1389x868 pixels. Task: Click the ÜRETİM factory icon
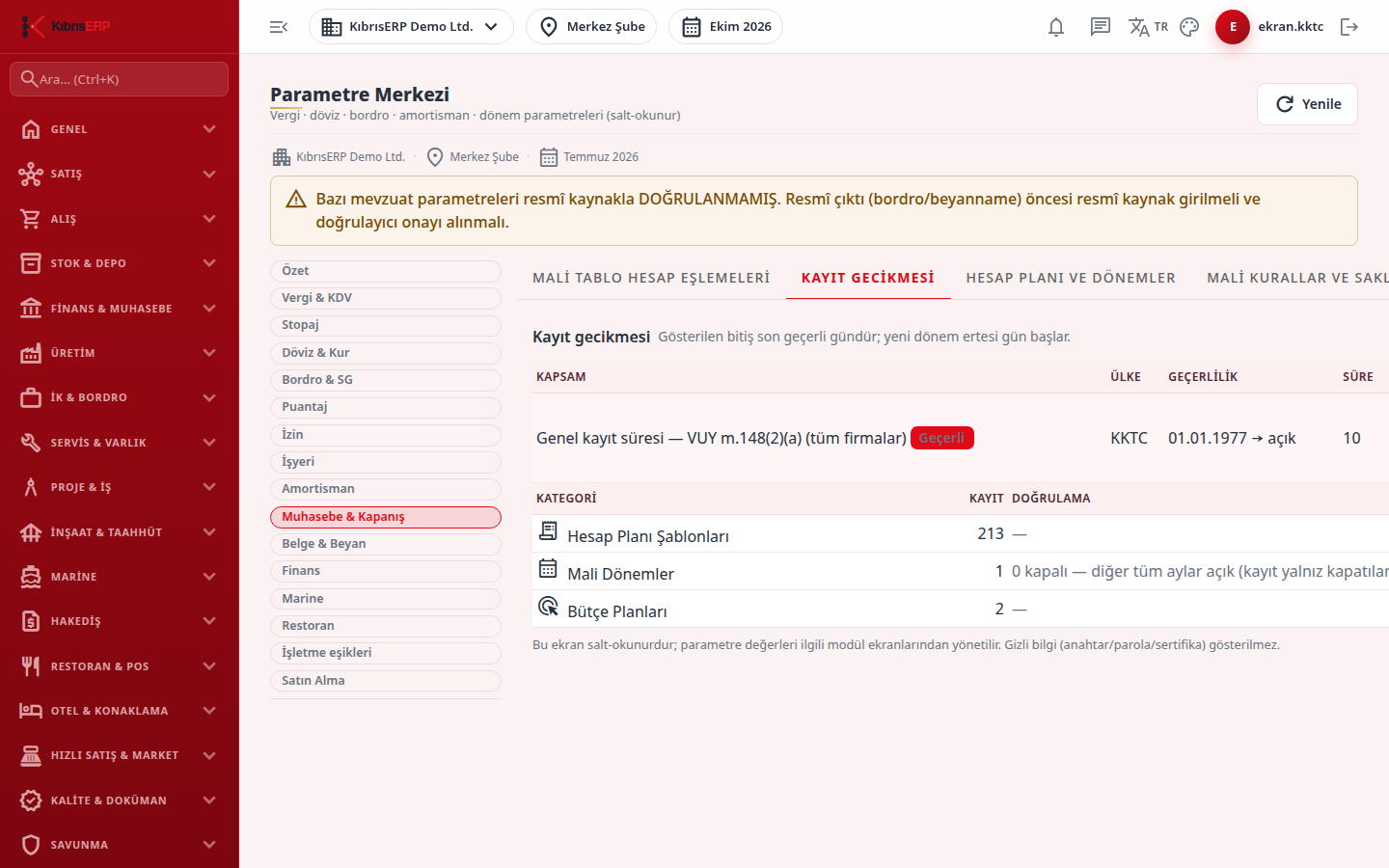(x=31, y=353)
